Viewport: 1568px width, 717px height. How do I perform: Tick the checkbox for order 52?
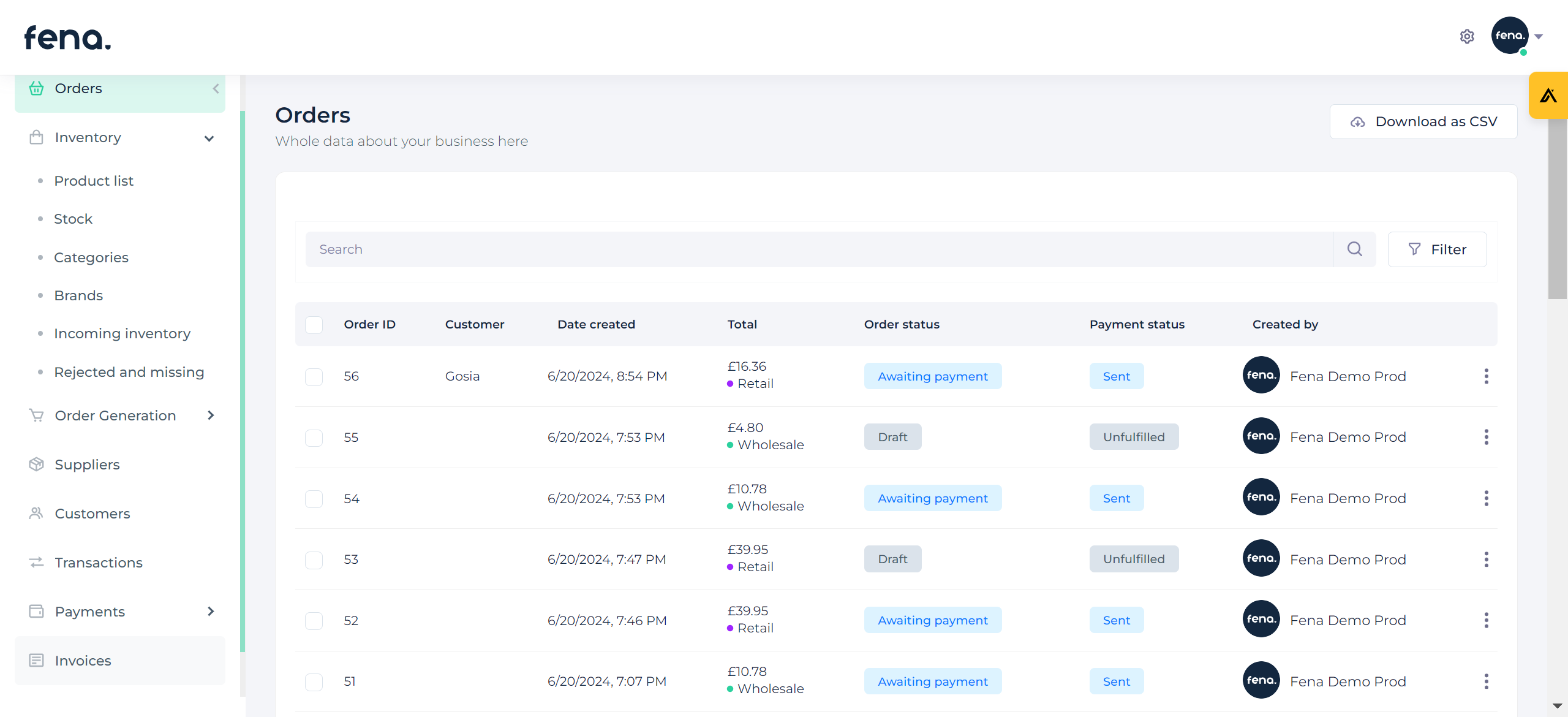[314, 621]
